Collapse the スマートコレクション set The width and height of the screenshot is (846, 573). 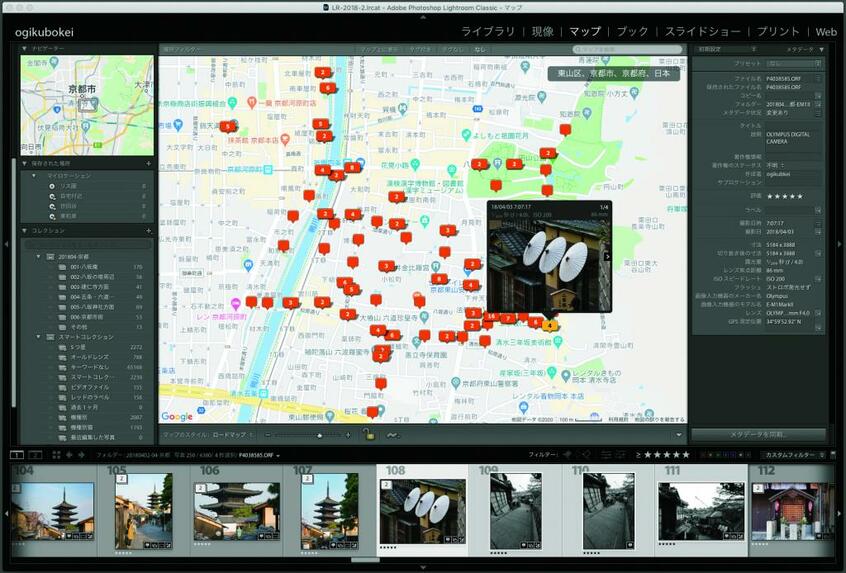[39, 337]
